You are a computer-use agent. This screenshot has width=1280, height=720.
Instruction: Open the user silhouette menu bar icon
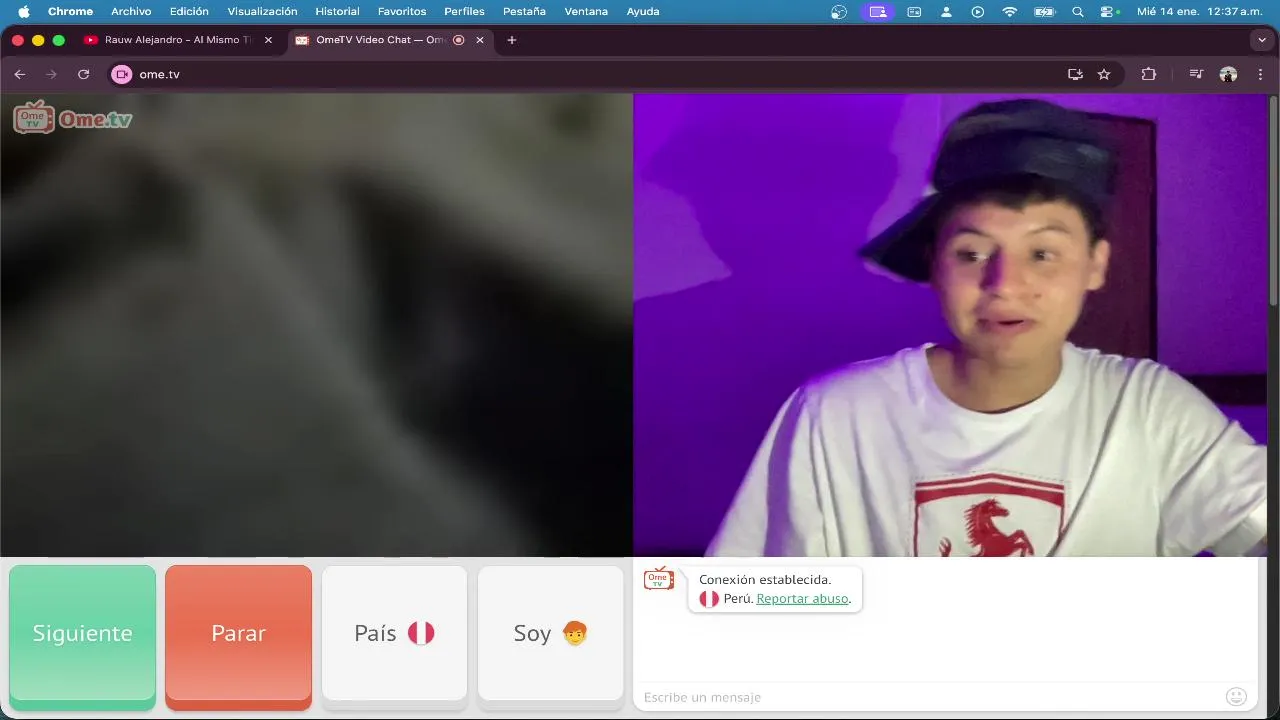click(946, 12)
